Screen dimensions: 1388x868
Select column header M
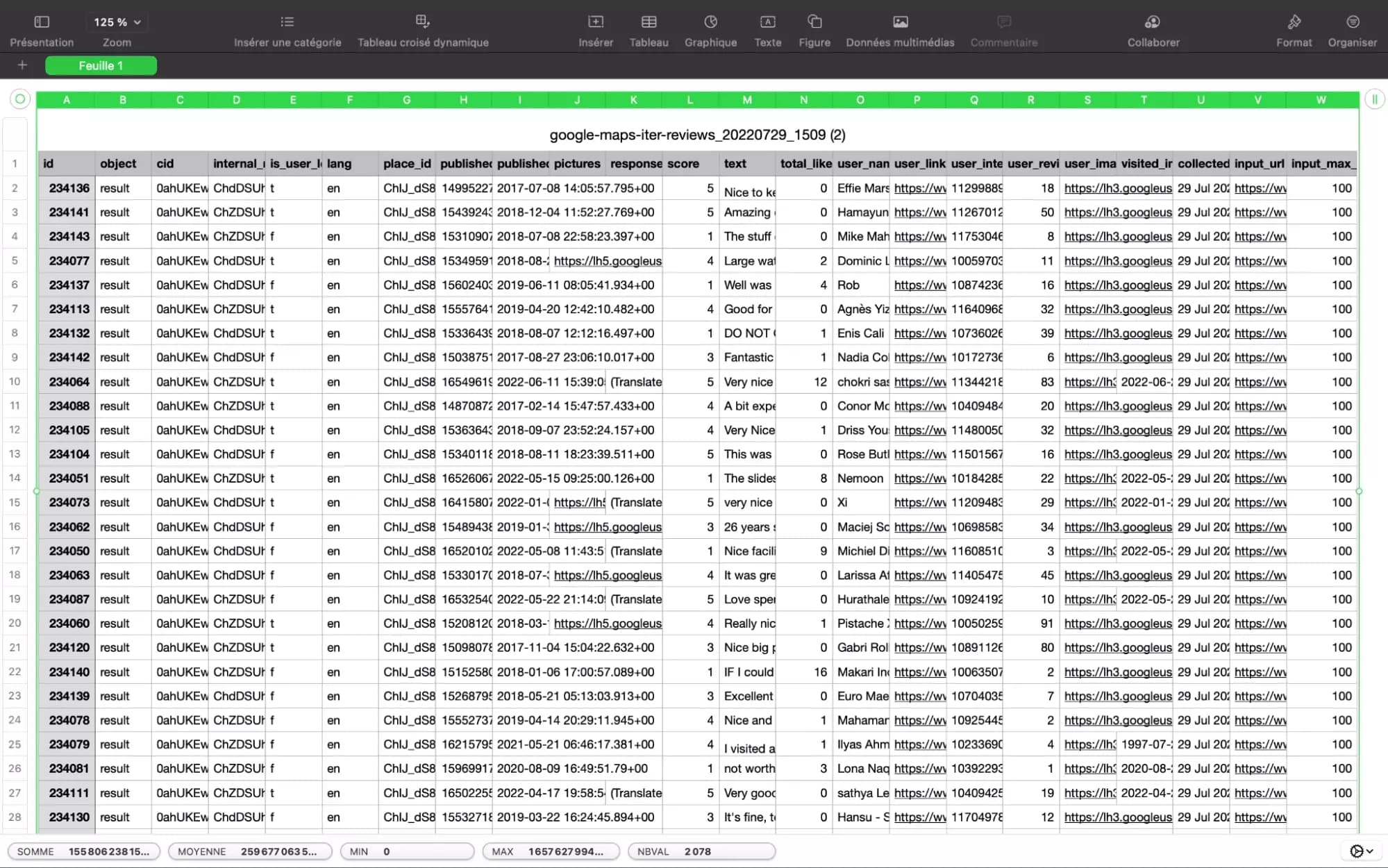tap(747, 100)
